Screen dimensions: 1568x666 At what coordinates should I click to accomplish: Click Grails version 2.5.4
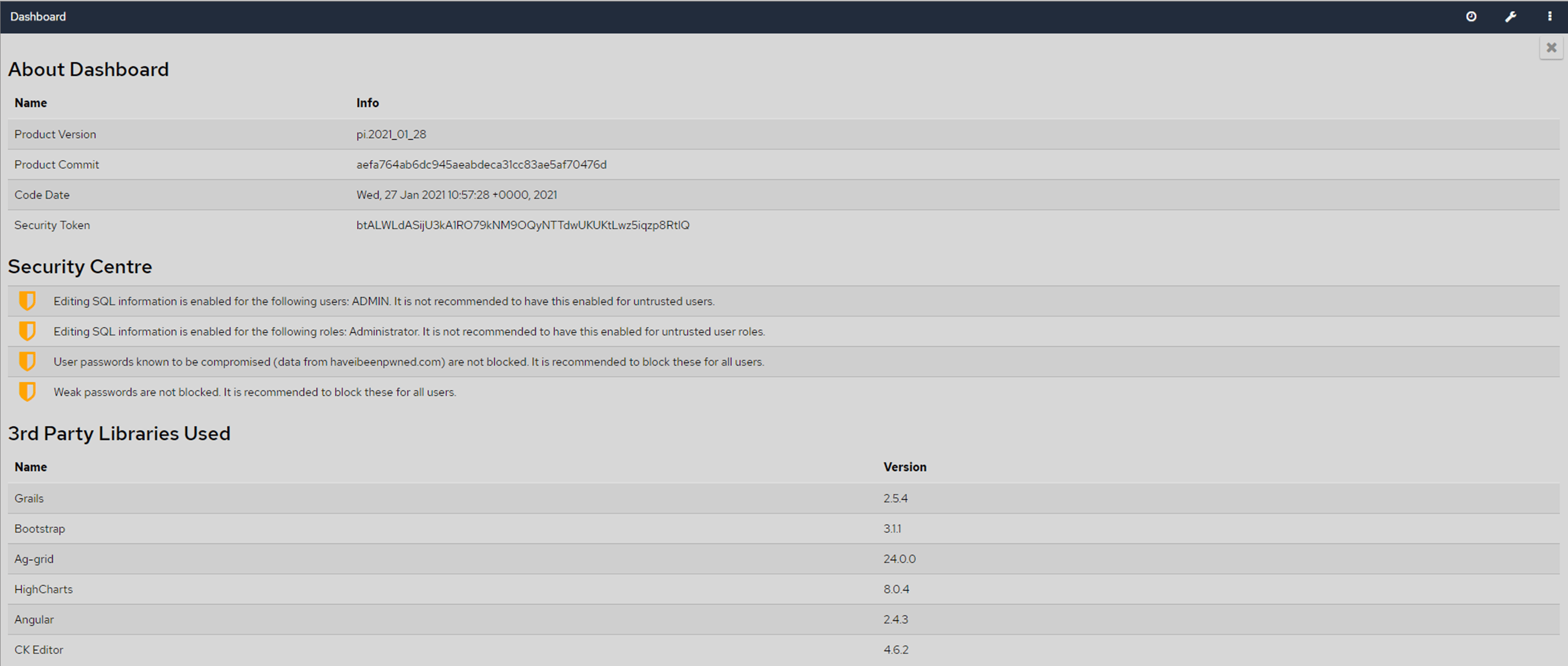point(896,498)
